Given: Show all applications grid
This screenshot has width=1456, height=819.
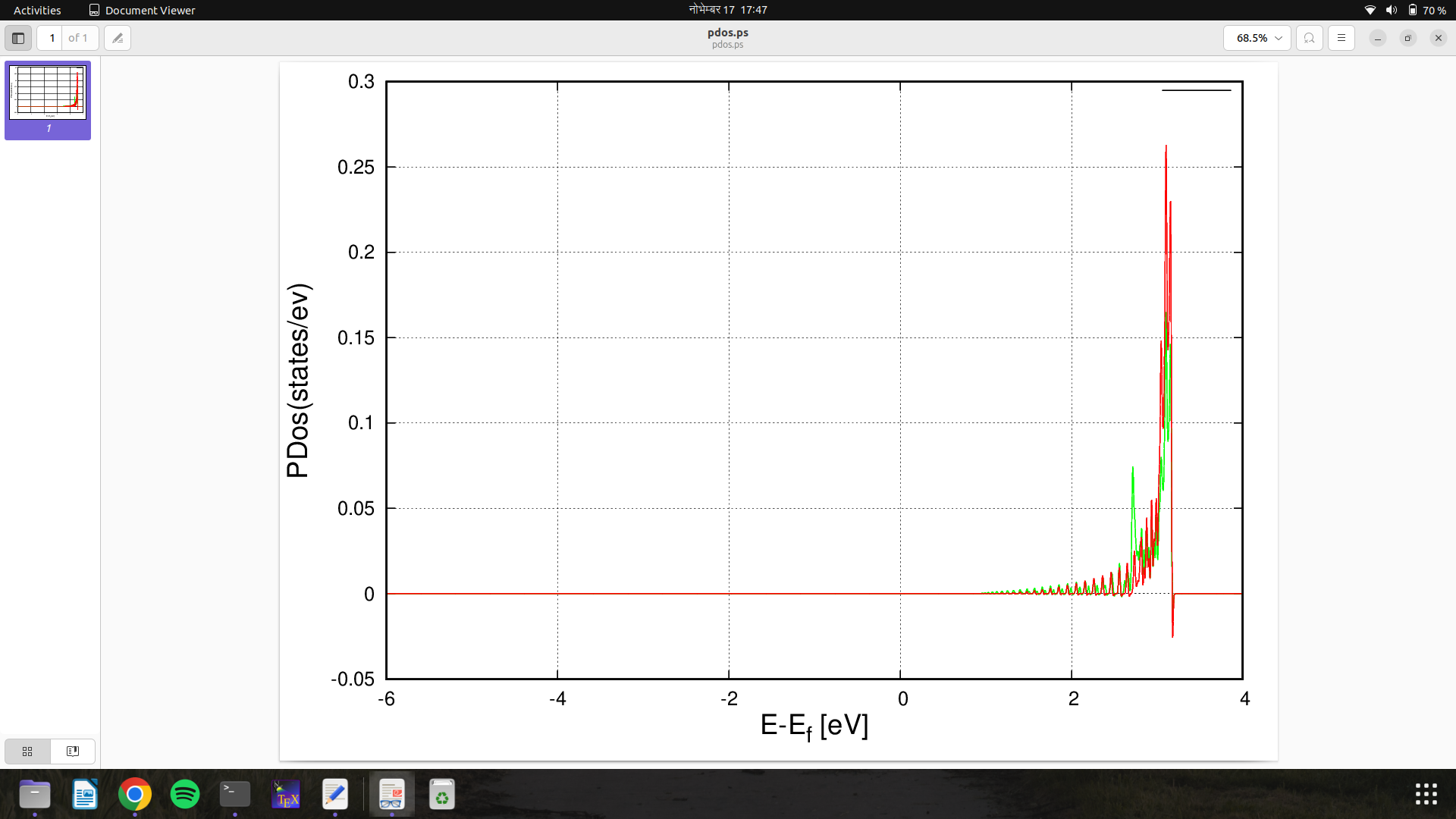Looking at the screenshot, I should pyautogui.click(x=1426, y=794).
